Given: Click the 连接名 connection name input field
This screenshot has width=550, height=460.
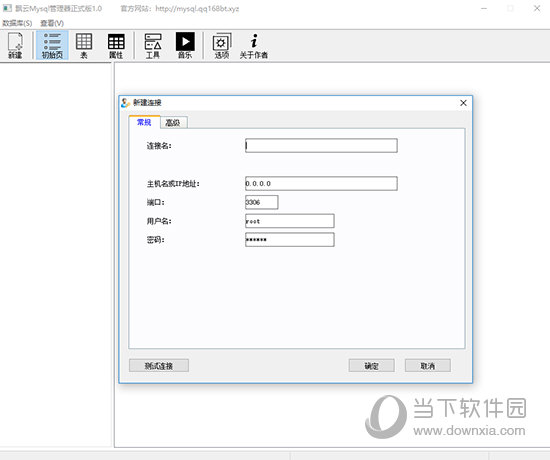Looking at the screenshot, I should (321, 146).
